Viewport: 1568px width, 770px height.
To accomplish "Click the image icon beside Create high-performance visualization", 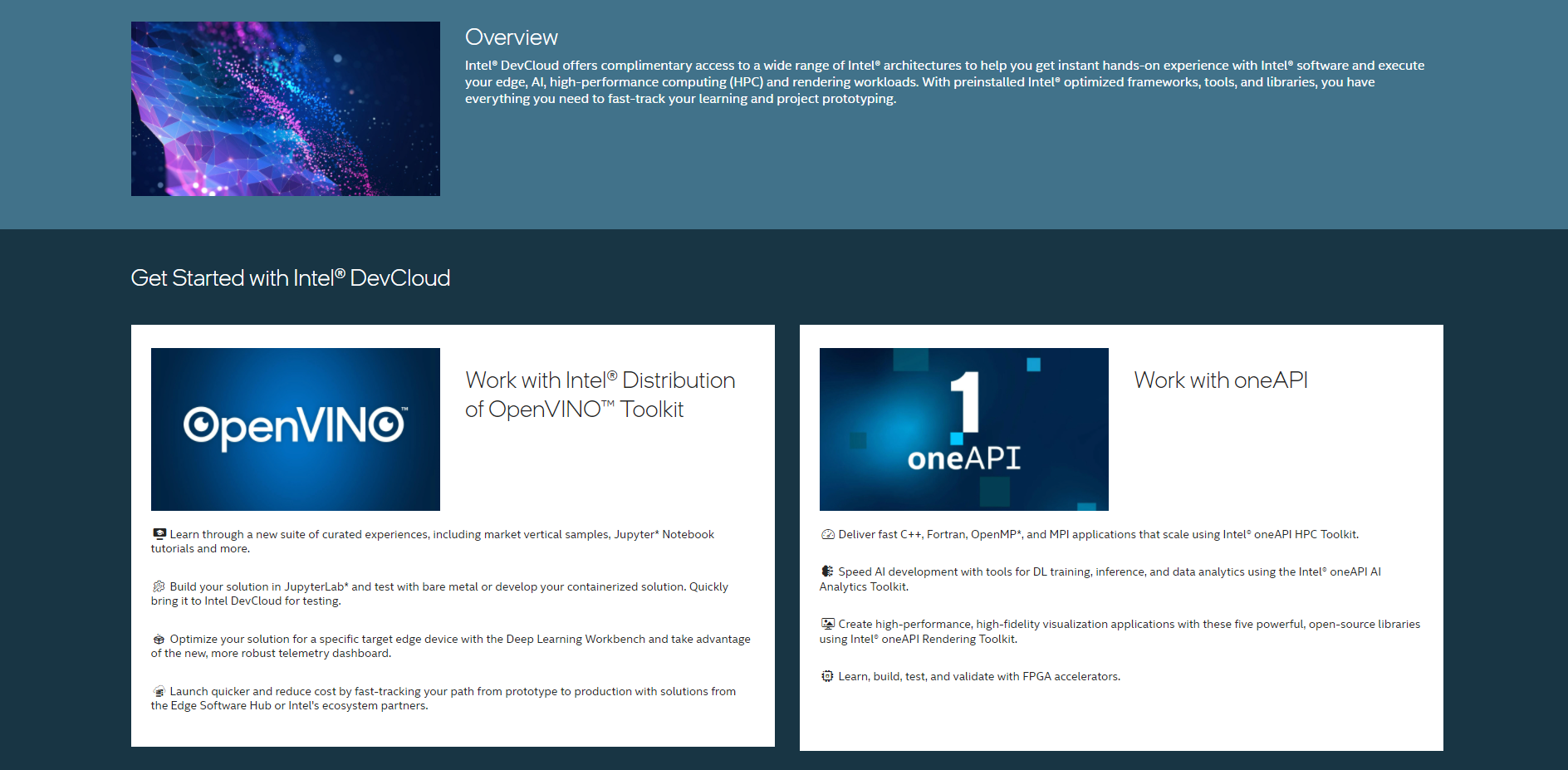I will pyautogui.click(x=828, y=624).
